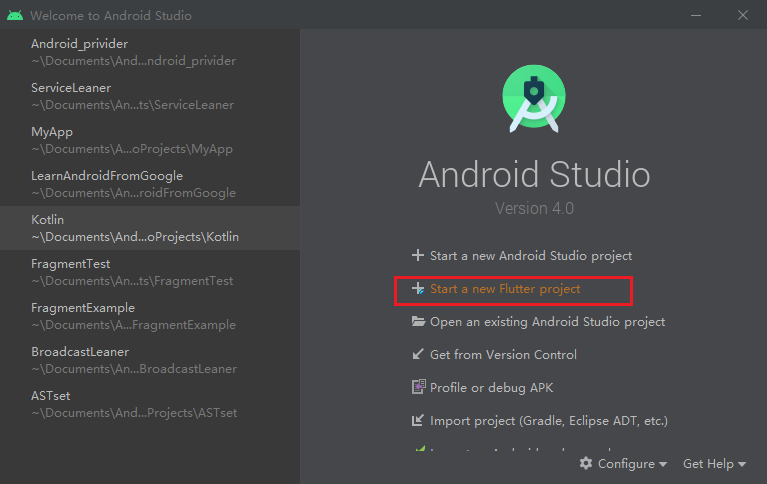767x484 pixels.
Task: Start a new Android Studio project
Action: click(x=531, y=255)
